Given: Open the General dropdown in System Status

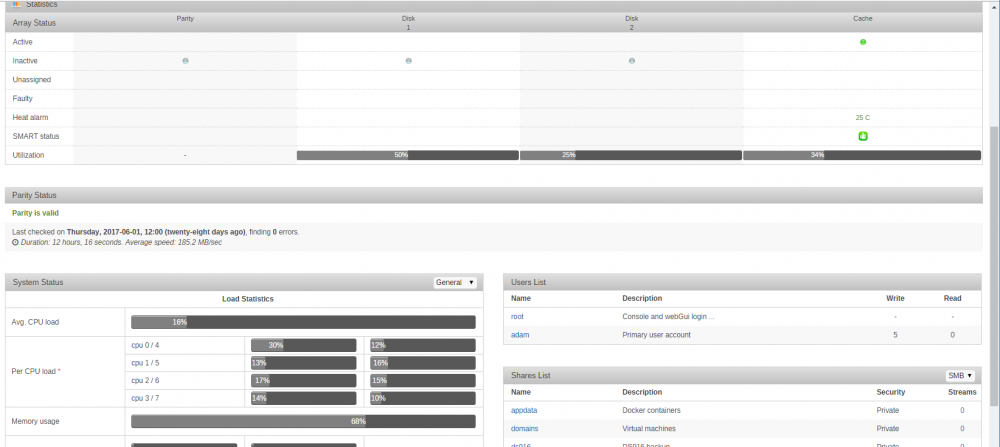Looking at the screenshot, I should coord(455,282).
